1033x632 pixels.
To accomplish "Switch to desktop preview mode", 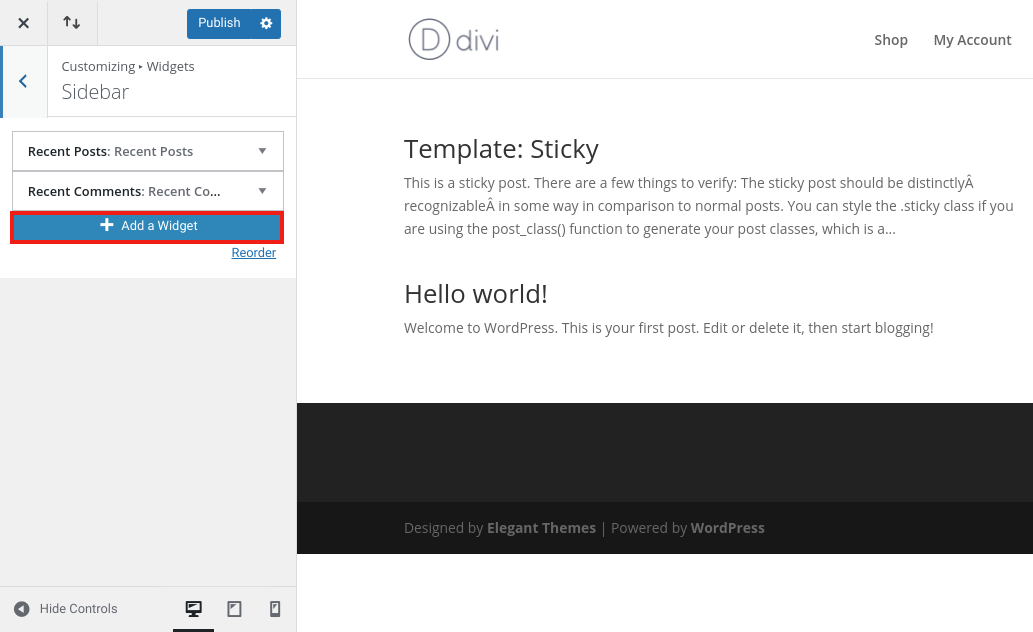I will [x=194, y=609].
